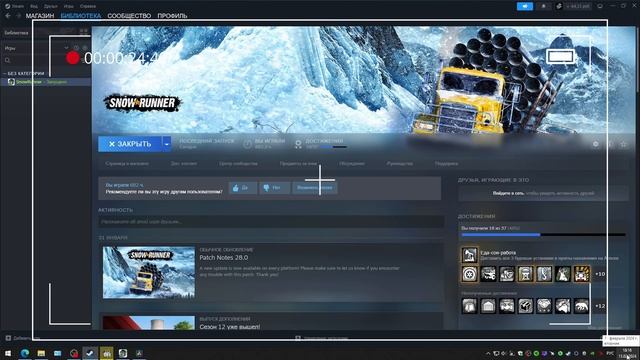The image size is (640, 360).
Task: Recommend the game with Да thumbs-up
Action: 242,188
